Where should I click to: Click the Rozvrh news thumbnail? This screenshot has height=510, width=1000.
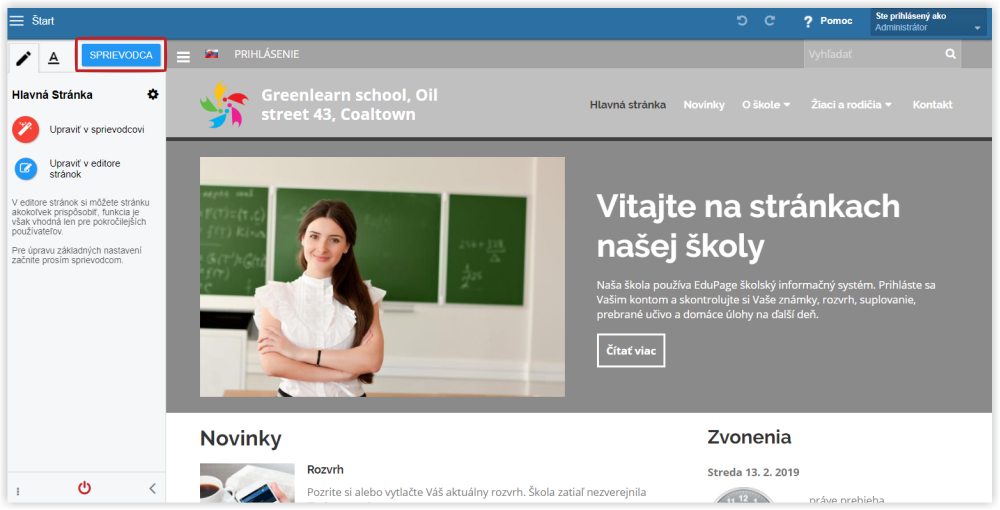[x=247, y=483]
